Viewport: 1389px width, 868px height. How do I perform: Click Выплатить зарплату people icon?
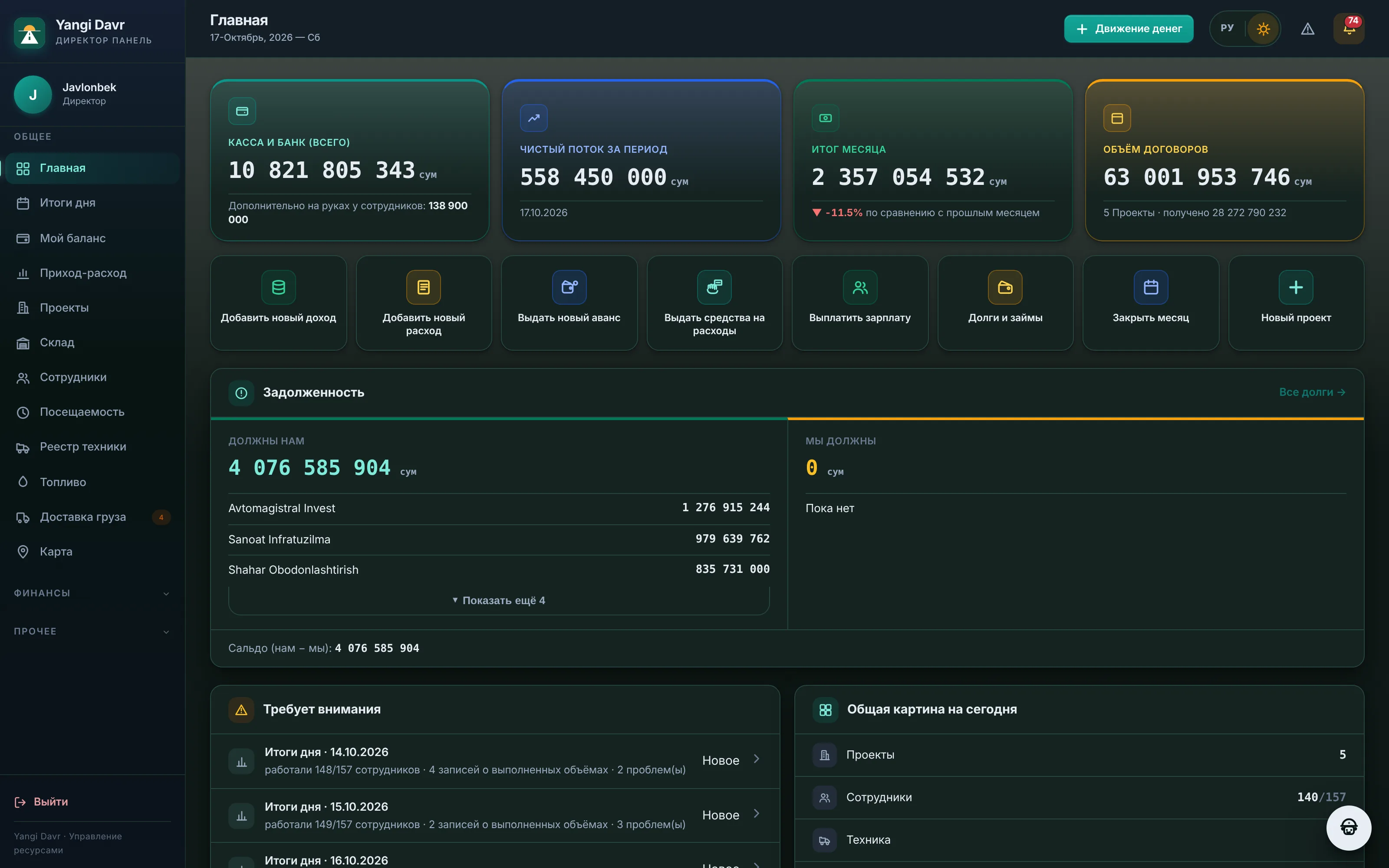(x=860, y=287)
